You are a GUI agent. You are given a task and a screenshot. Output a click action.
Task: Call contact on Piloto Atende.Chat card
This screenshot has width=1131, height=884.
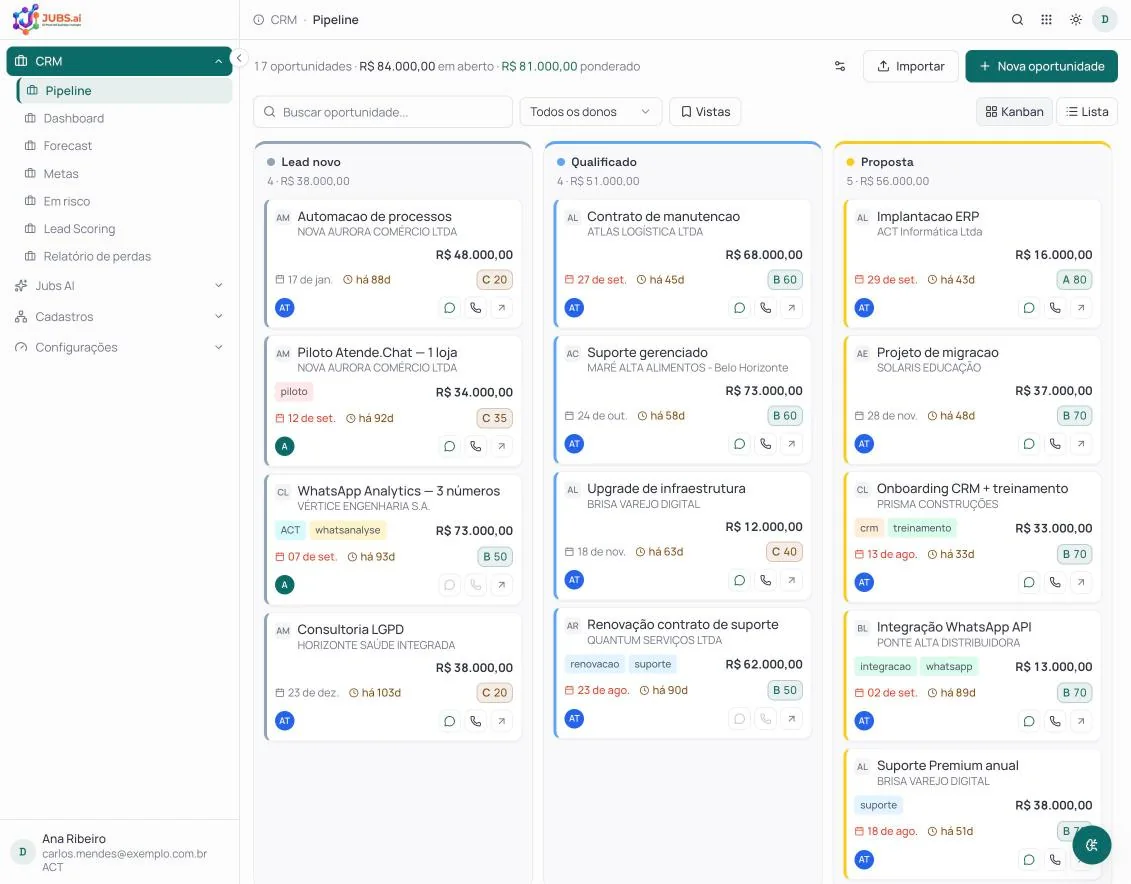[x=475, y=446]
